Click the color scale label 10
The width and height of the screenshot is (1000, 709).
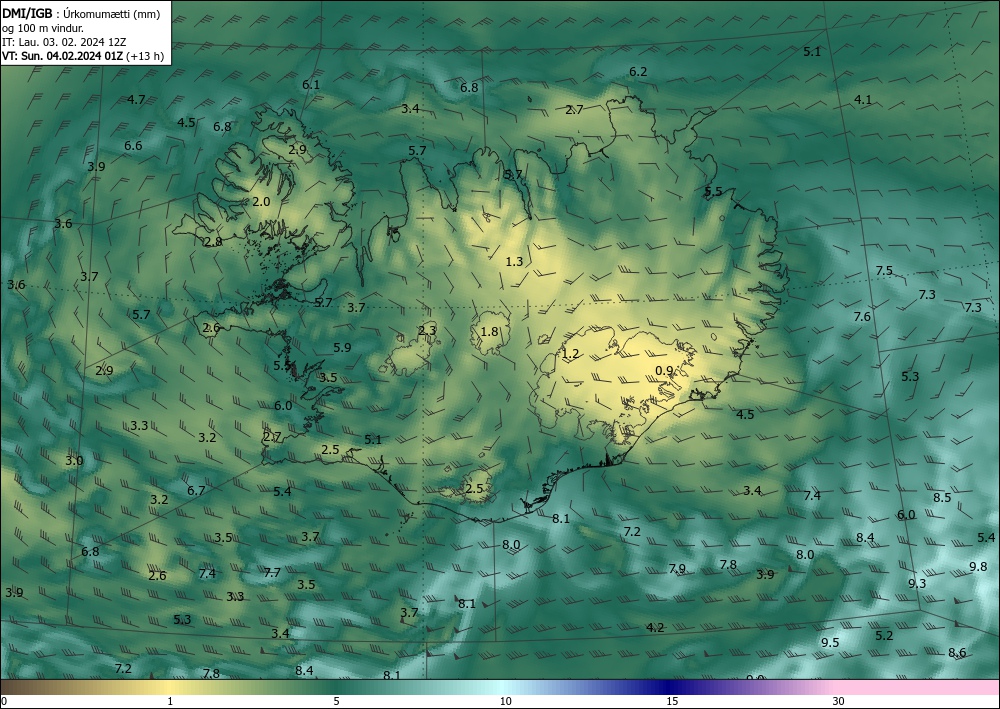(505, 701)
